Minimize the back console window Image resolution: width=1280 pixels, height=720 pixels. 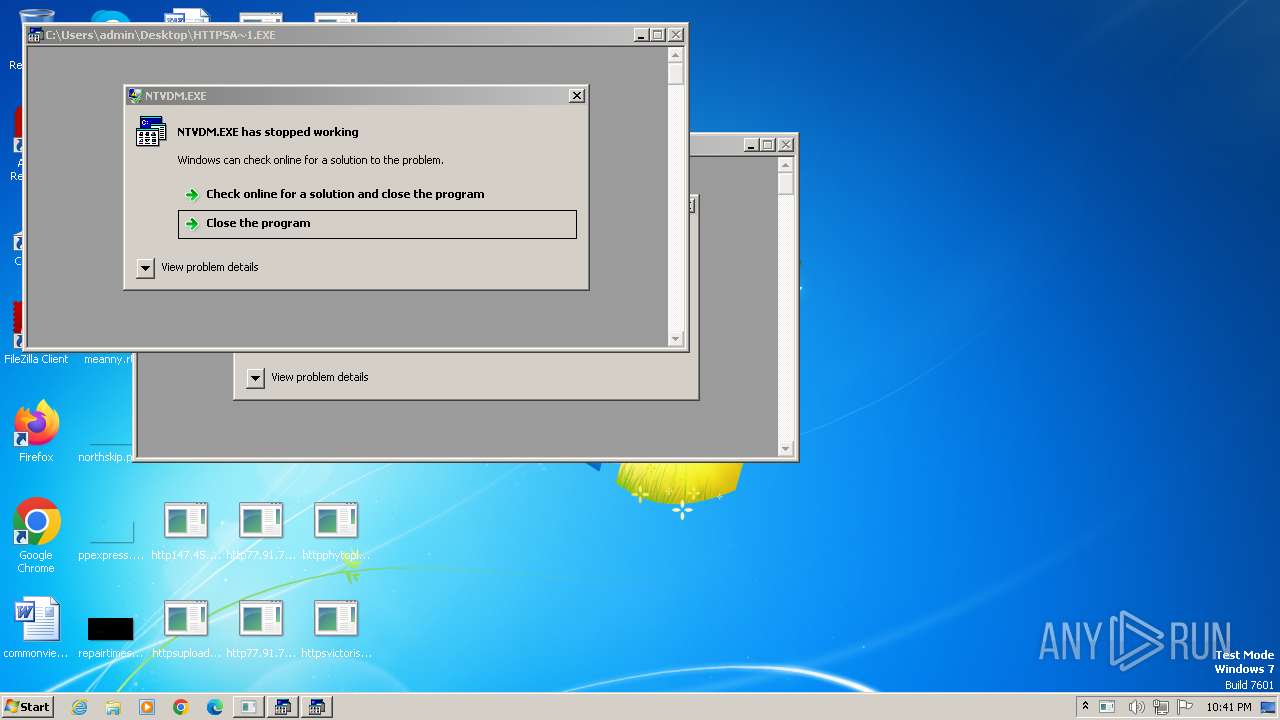pos(752,145)
